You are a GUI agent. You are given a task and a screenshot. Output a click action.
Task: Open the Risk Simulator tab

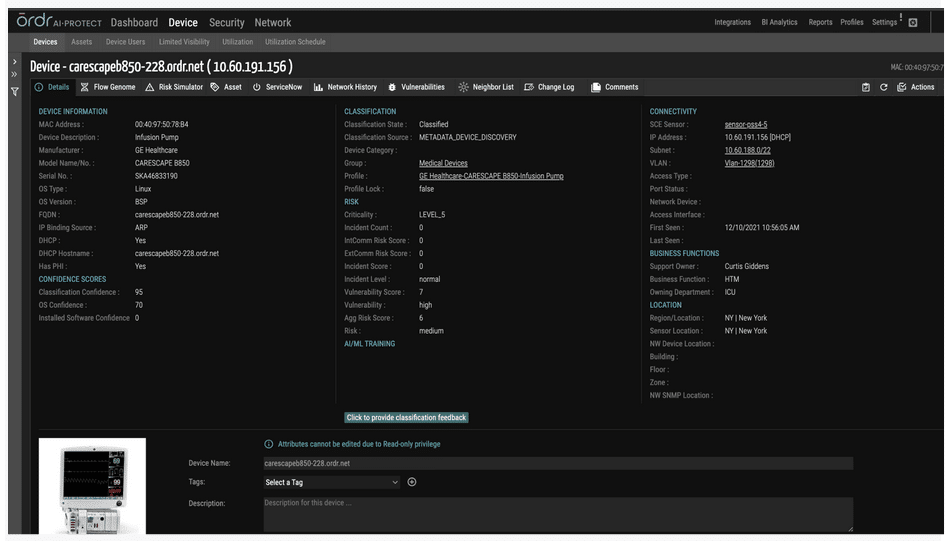[x=180, y=87]
